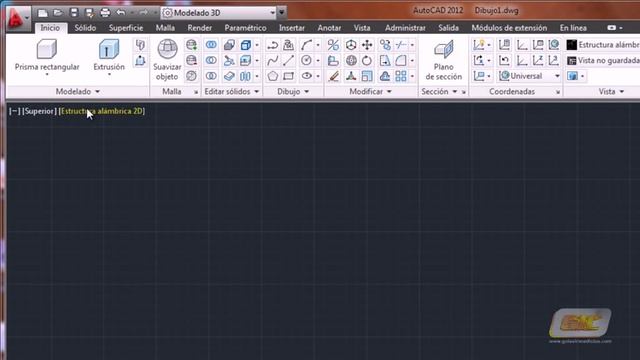640x360 pixels.
Task: Select the Circle tool in Dibujo
Action: tap(306, 60)
